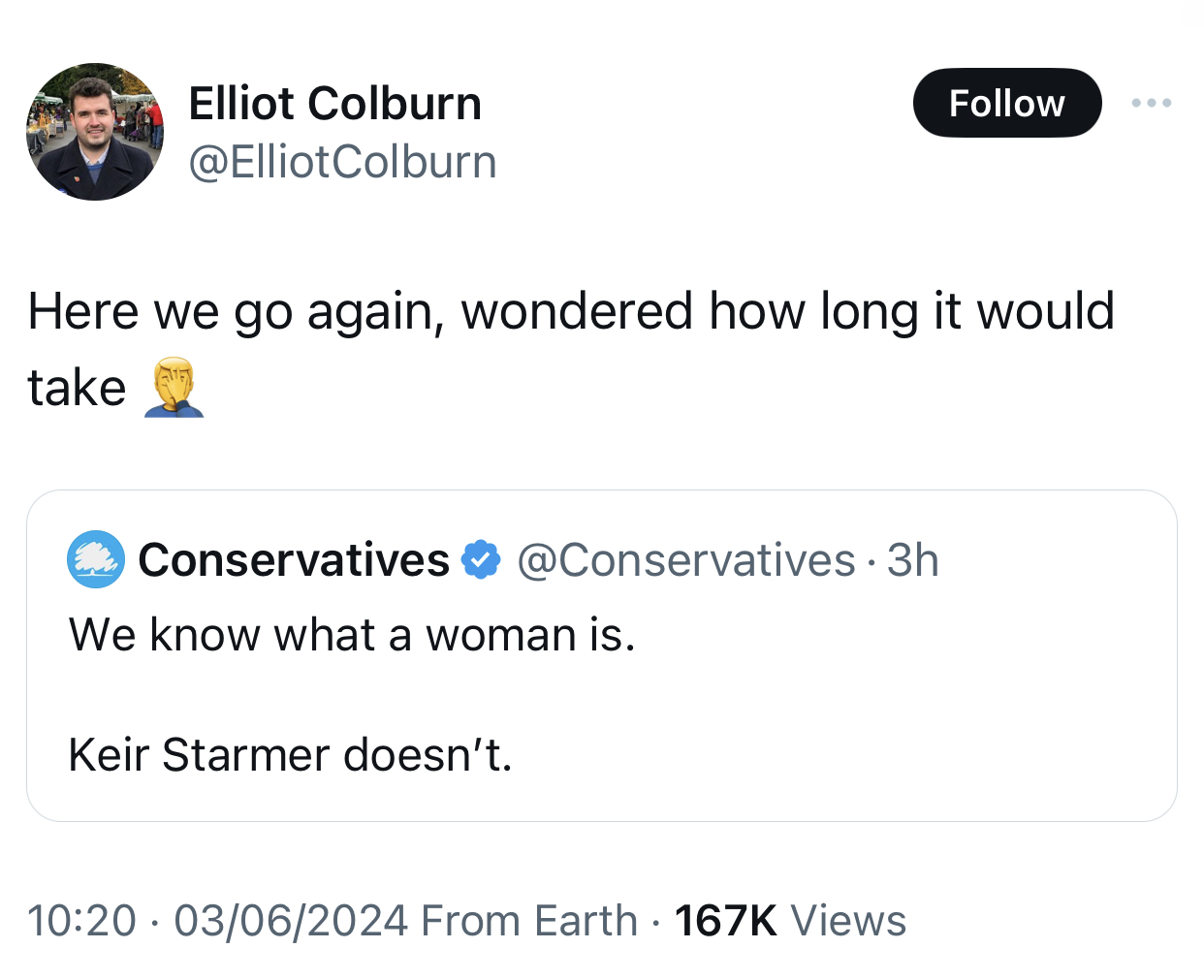
Task: Open the Conservatives account name
Action: coord(294,560)
